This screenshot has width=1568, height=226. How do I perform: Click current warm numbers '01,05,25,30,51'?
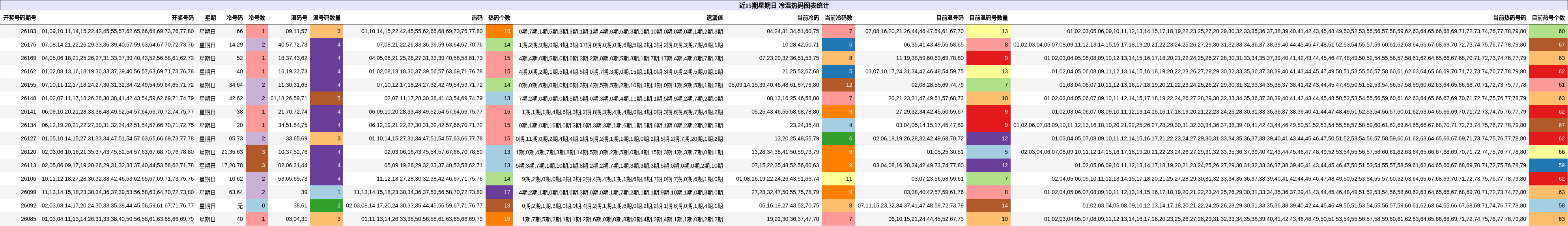click(945, 152)
